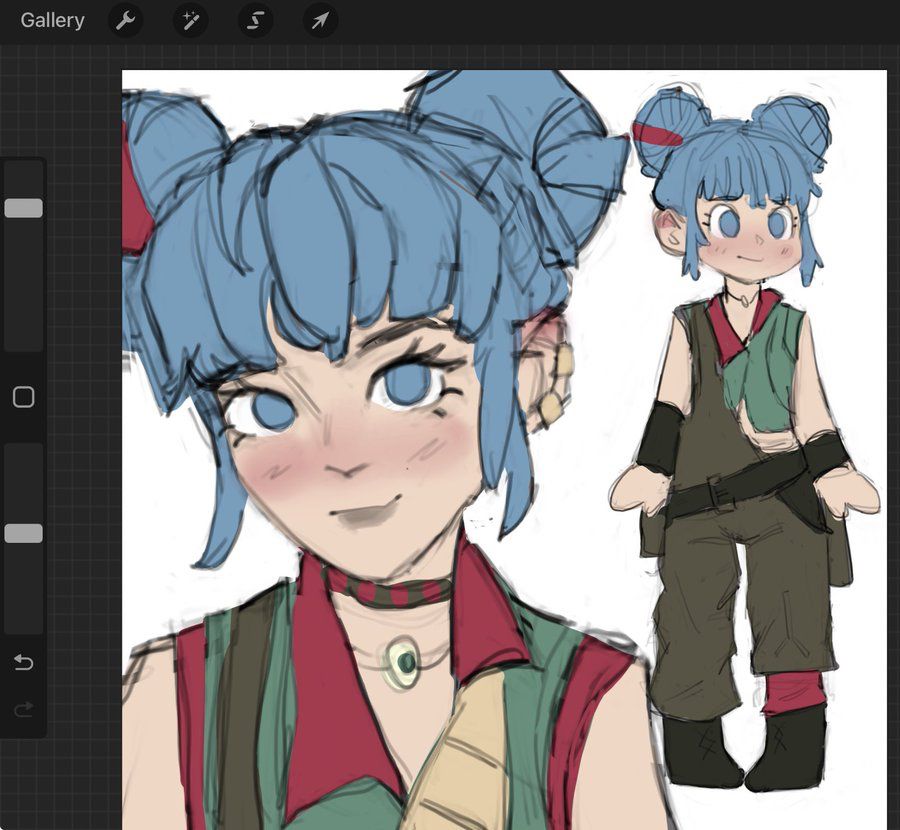Screen dimensions: 900x830
Task: Tap the undo arrow in sidebar
Action: tap(23, 663)
